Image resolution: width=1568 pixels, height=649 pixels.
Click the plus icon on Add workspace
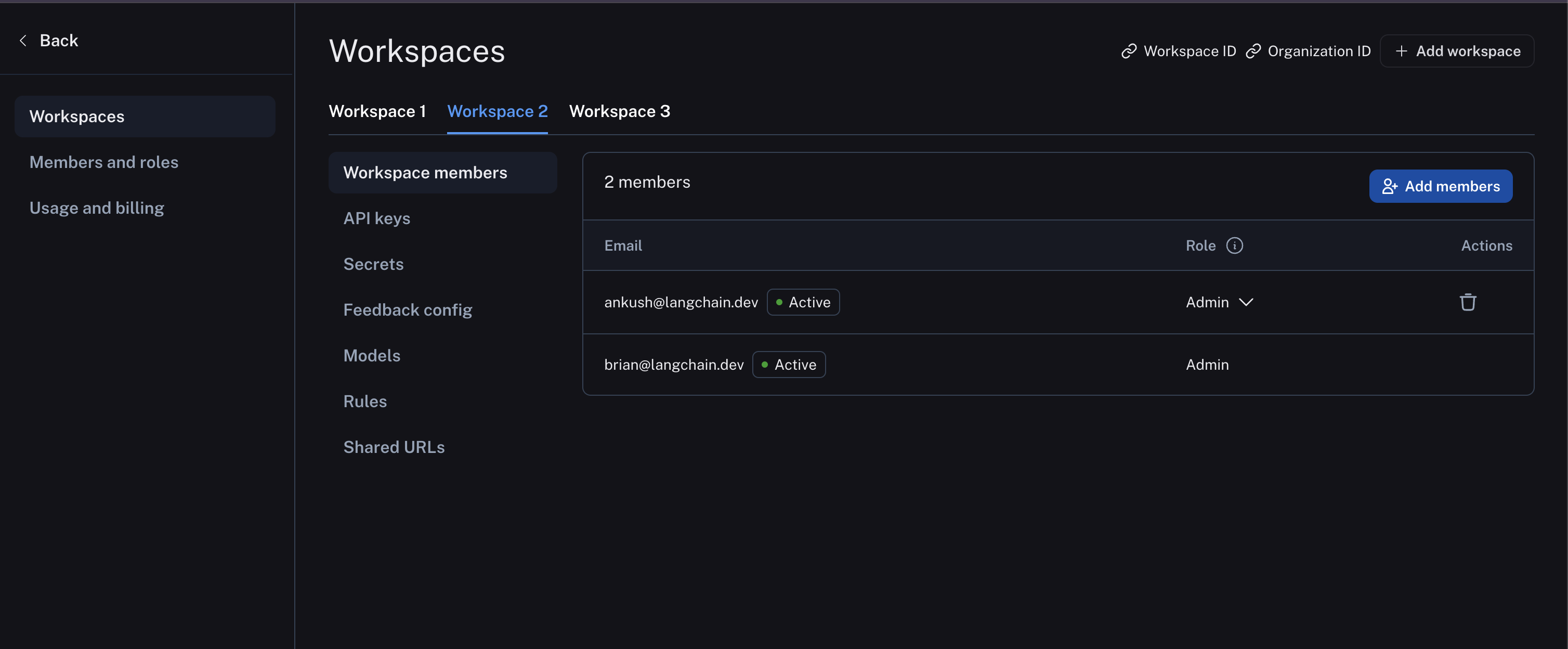pyautogui.click(x=1402, y=51)
